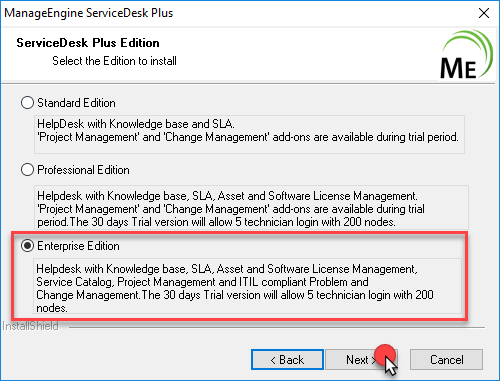The width and height of the screenshot is (500, 381).
Task: Select the Standard Edition radio button
Action: 27,103
